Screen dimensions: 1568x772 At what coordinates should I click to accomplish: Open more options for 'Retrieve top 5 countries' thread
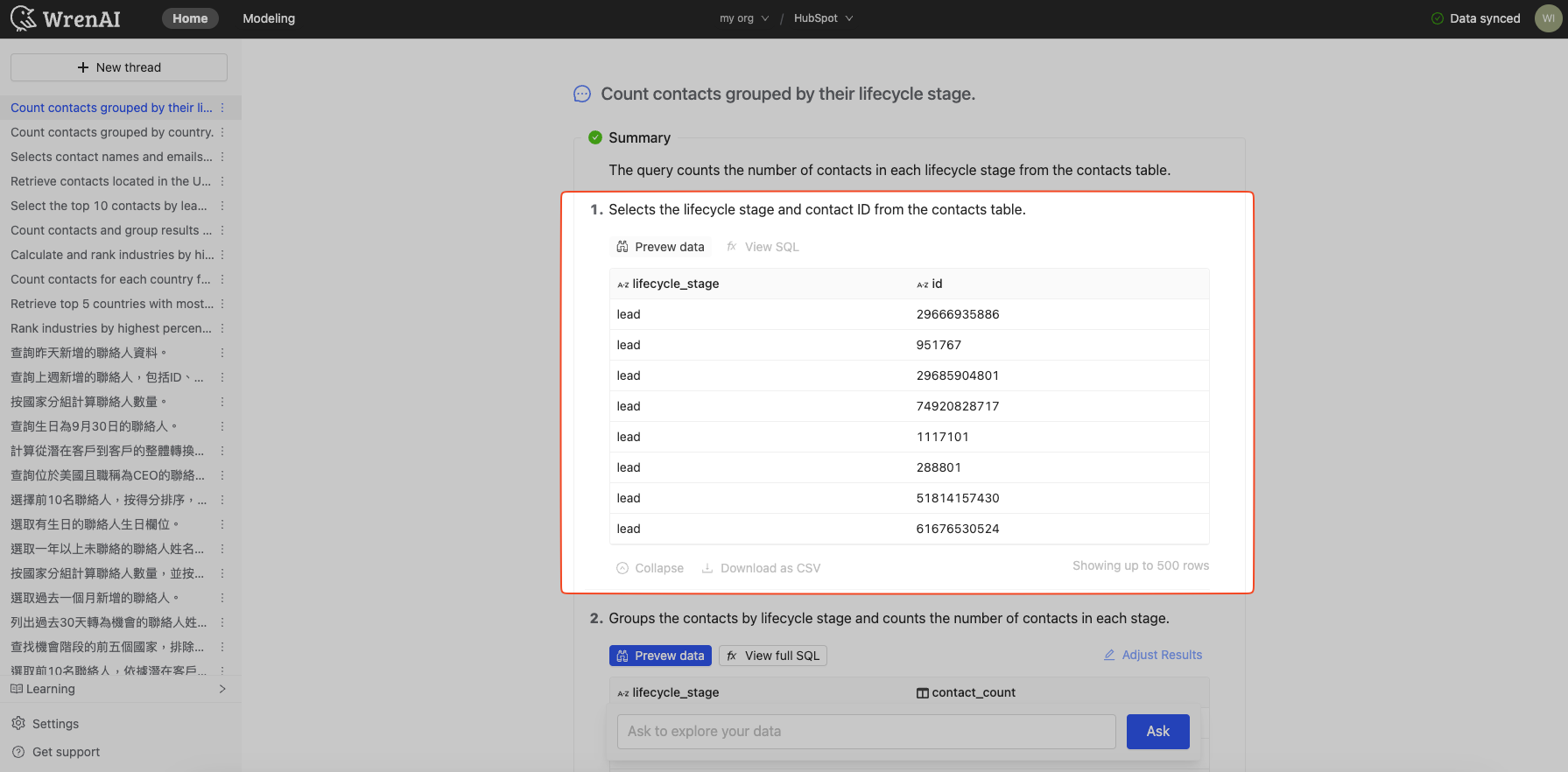[222, 304]
